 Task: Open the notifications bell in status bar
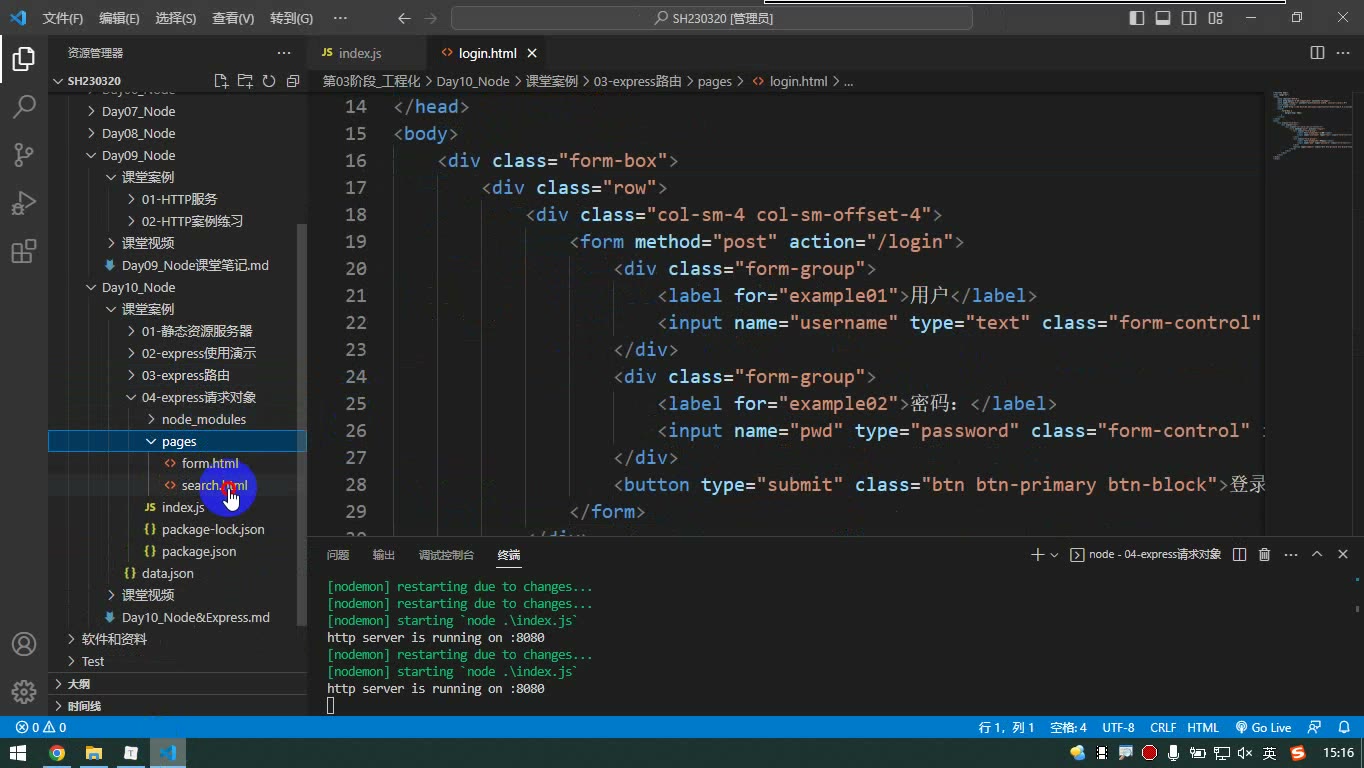(1344, 728)
